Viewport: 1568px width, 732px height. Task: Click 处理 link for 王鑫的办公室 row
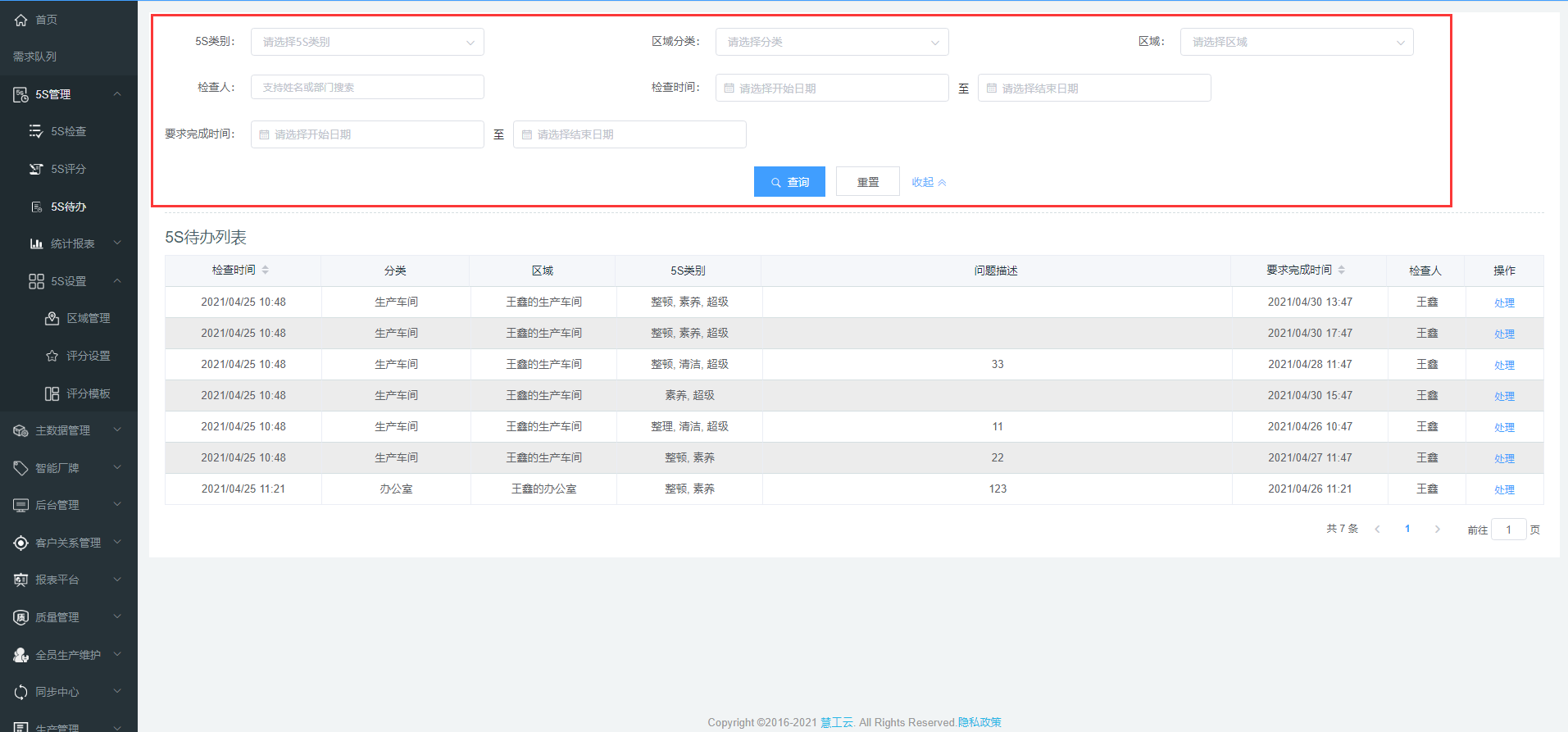[1503, 489]
